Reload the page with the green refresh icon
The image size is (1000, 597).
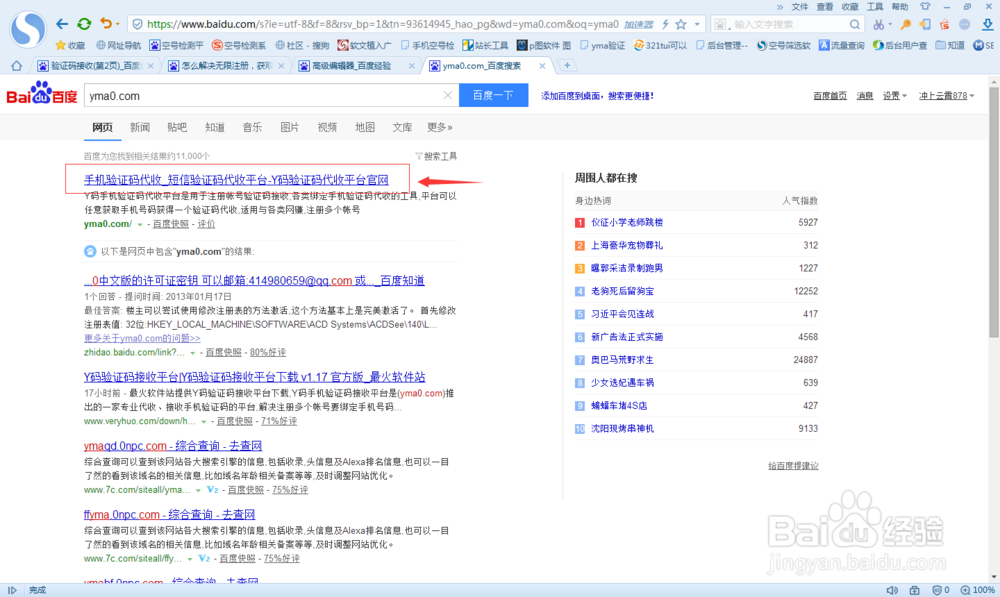pyautogui.click(x=84, y=24)
